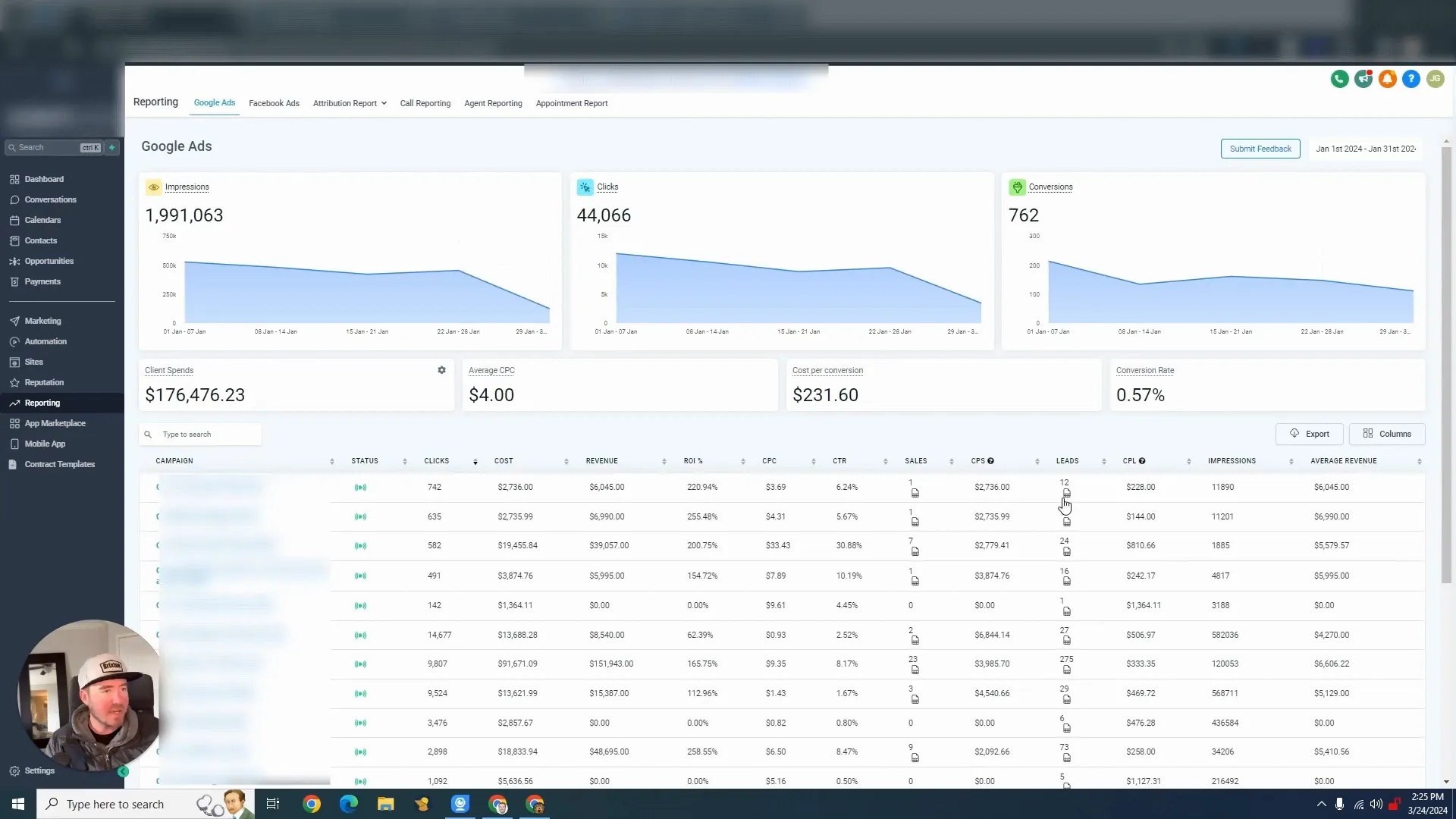The height and width of the screenshot is (819, 1456).
Task: Open Client Spends settings gear
Action: [x=441, y=370]
